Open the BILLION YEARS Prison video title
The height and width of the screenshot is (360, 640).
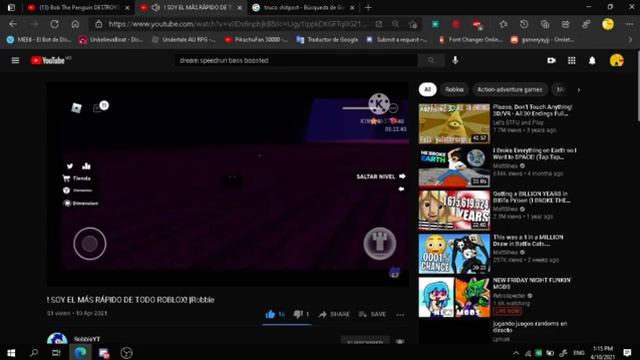(531, 197)
